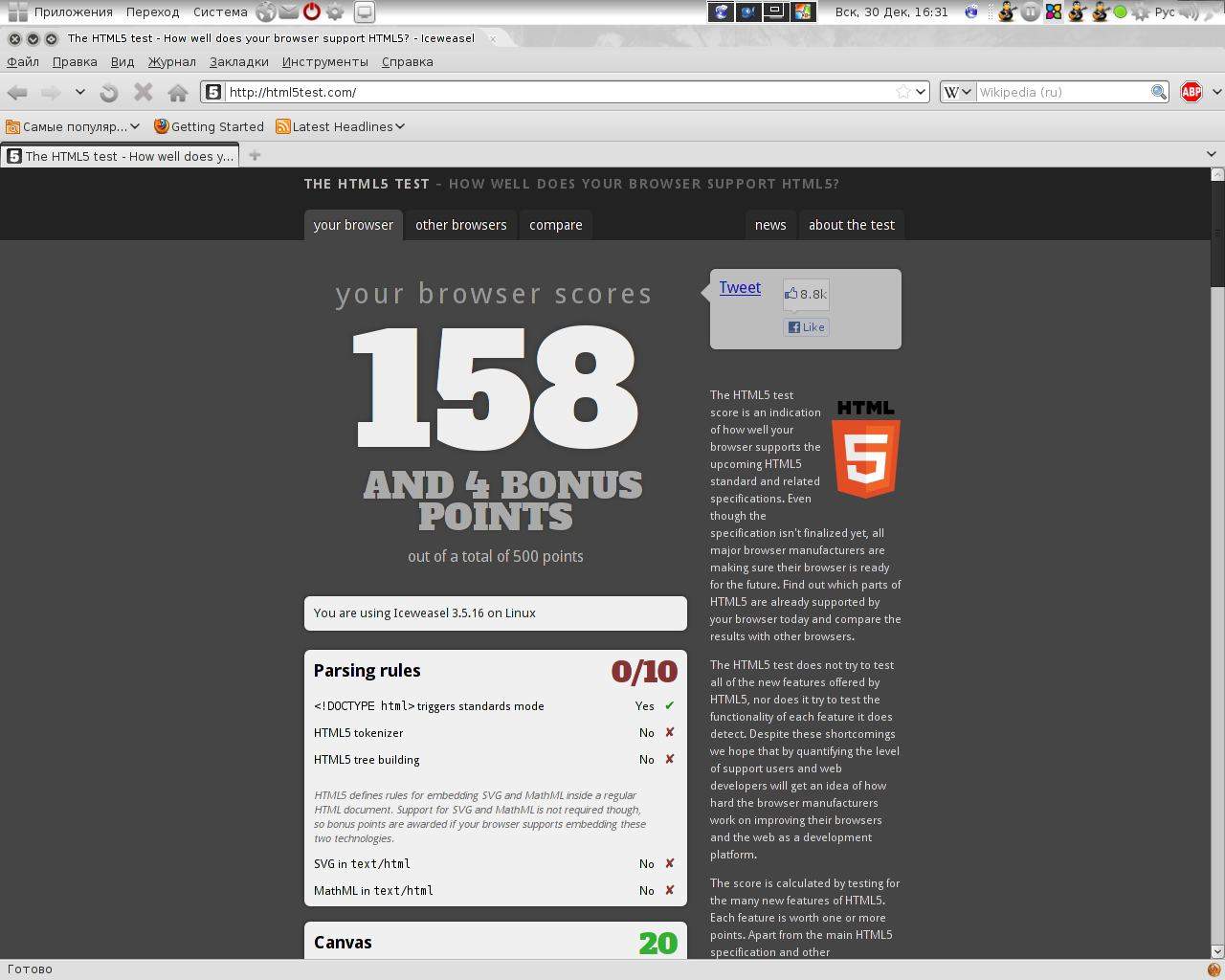1225x980 pixels.
Task: Click the Forward navigation arrow
Action: point(51,92)
